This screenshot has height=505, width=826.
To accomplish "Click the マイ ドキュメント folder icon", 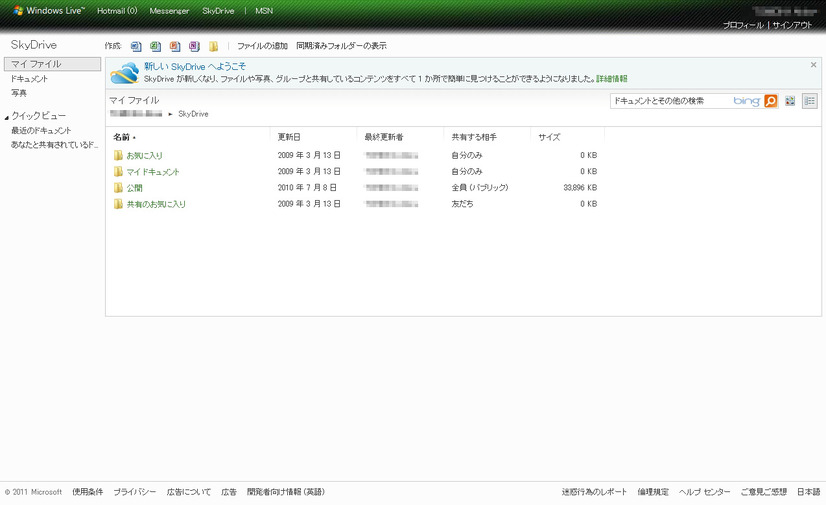I will click(118, 172).
